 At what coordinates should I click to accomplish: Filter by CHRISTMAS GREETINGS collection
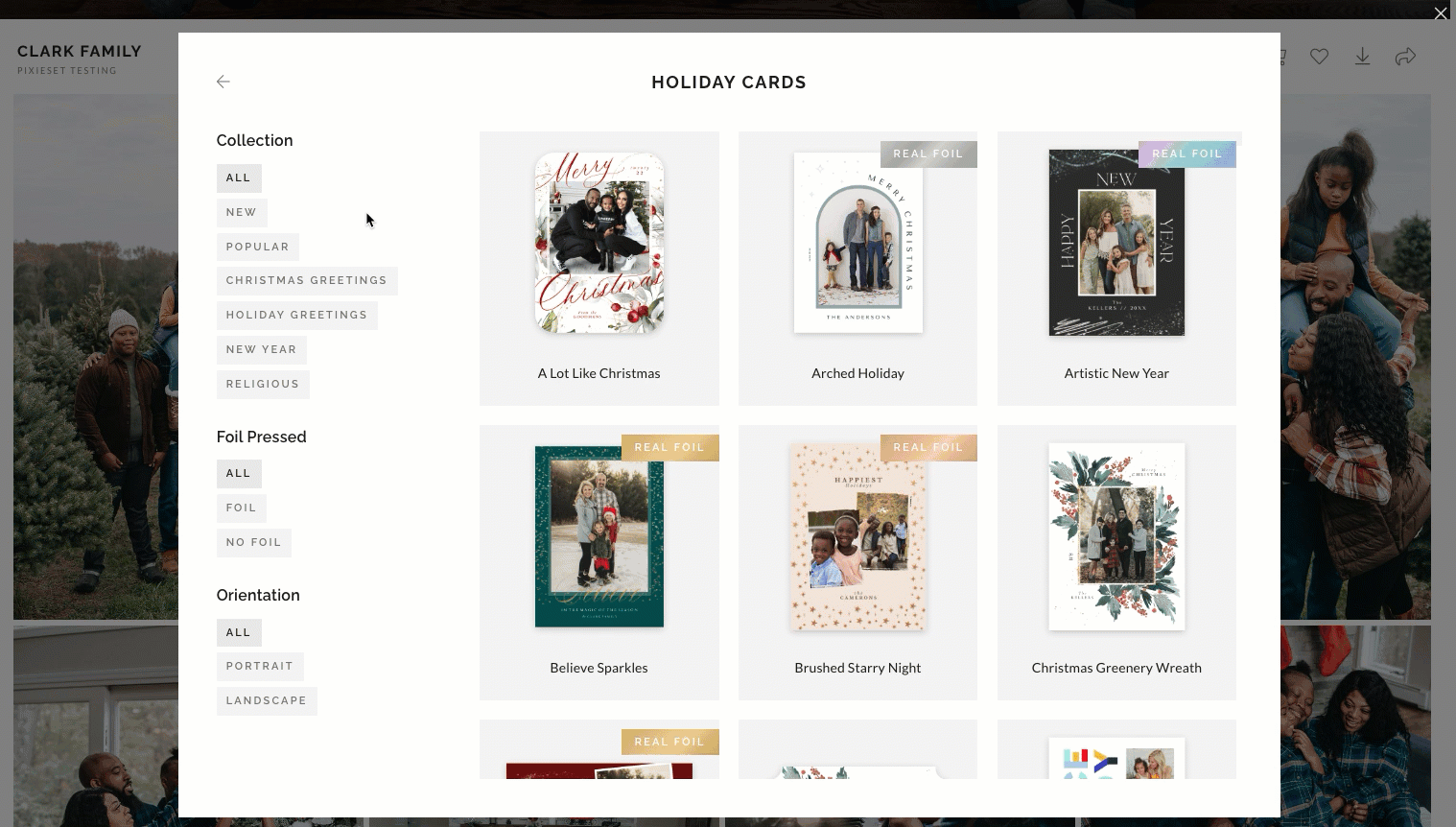(306, 280)
